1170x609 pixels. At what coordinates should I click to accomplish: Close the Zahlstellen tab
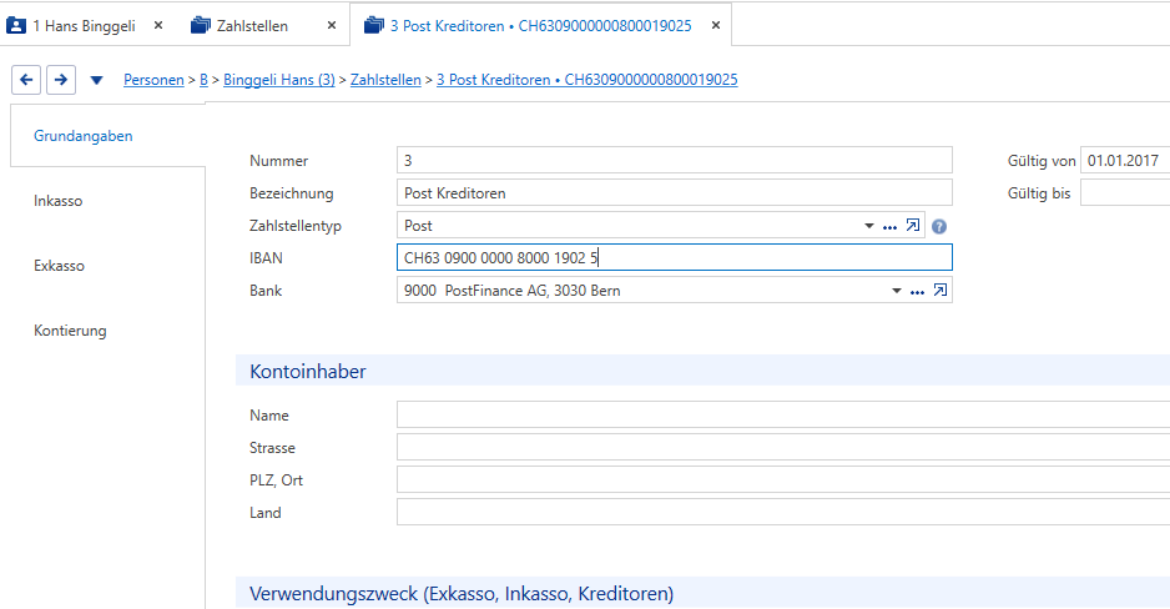[332, 25]
